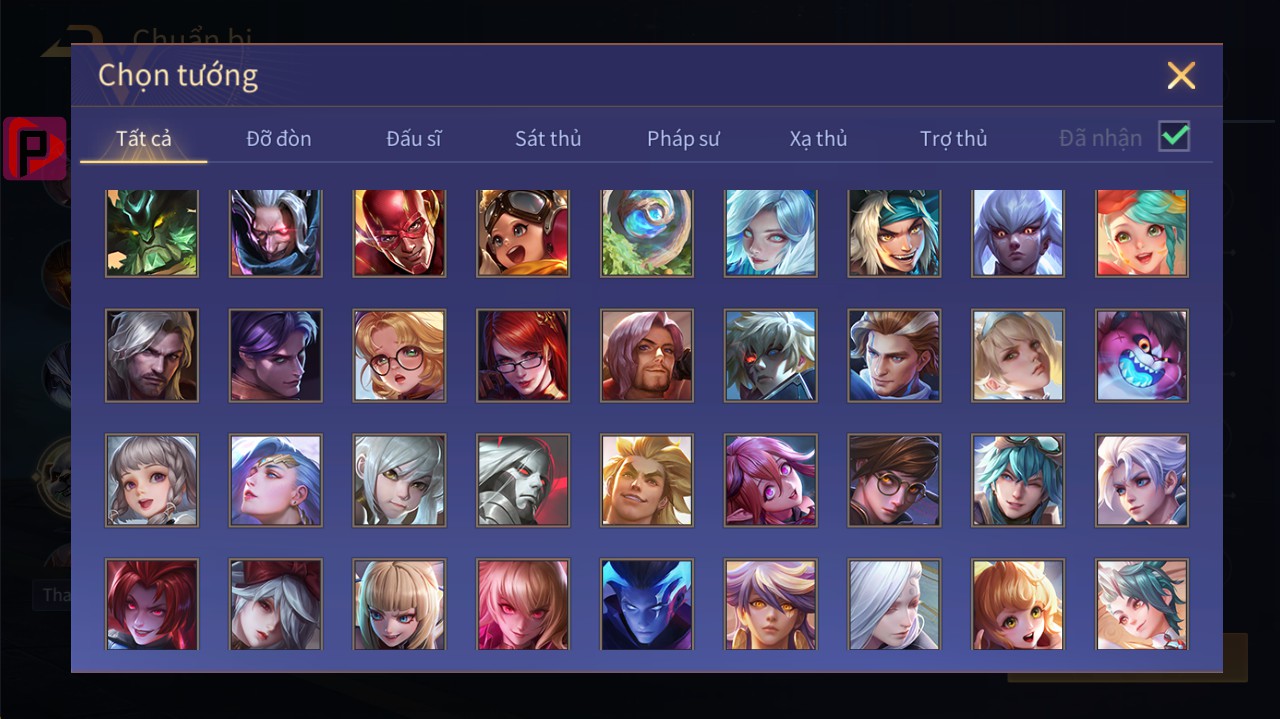Click the red P recording icon
The image size is (1280, 719).
click(35, 148)
